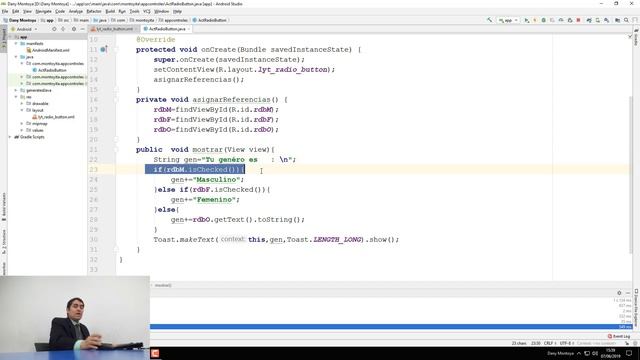Click the taskbar volume icon
The width and height of the screenshot is (640, 360).
tap(595, 353)
